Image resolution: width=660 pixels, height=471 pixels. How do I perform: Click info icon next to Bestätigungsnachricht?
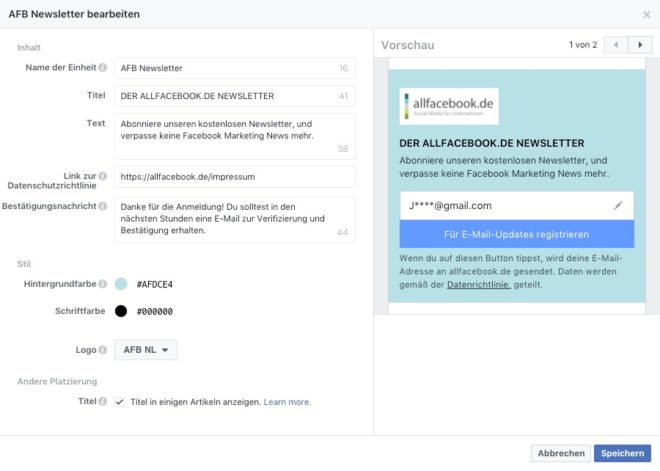click(103, 206)
